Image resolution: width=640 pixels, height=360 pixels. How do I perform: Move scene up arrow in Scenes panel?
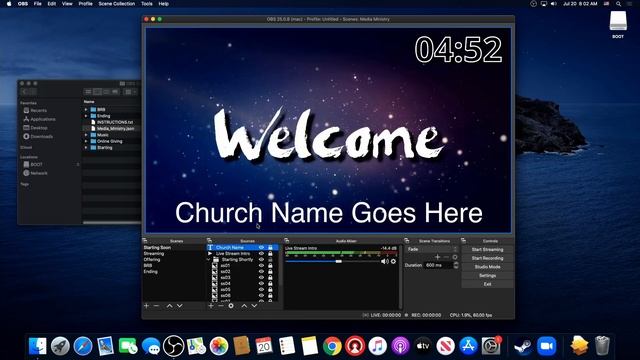pos(169,306)
